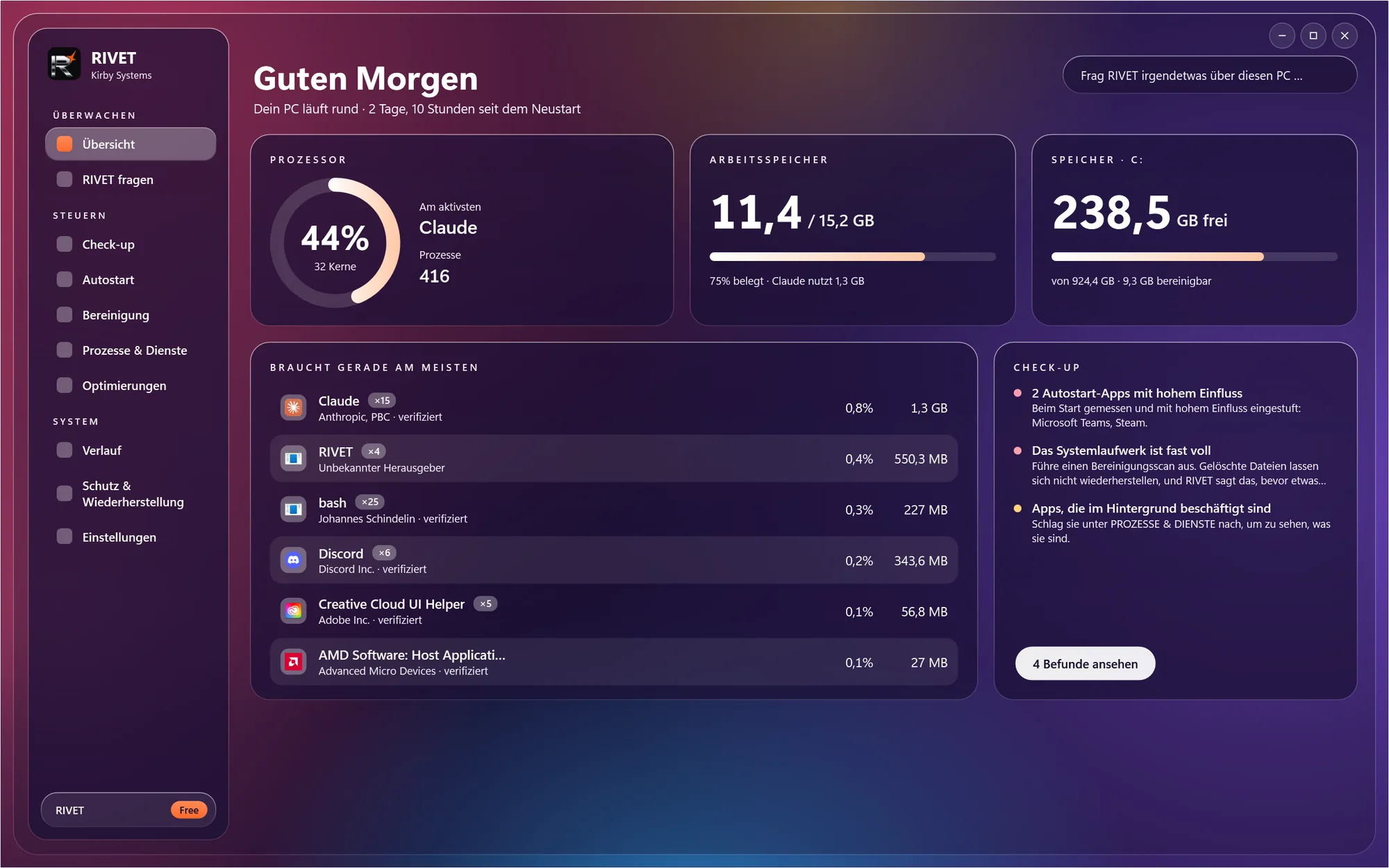Go to Prozesse & Dienste
This screenshot has height=868, width=1389.
tap(131, 350)
